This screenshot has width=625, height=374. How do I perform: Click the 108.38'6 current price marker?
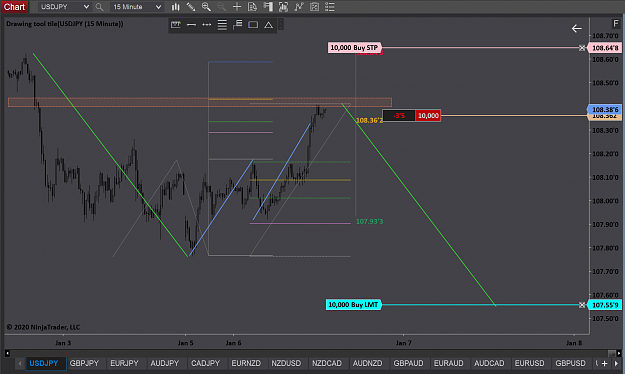(x=605, y=109)
